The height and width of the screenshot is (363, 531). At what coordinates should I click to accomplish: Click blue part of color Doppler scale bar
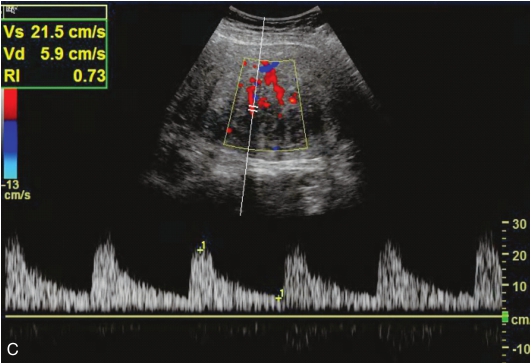(10, 135)
